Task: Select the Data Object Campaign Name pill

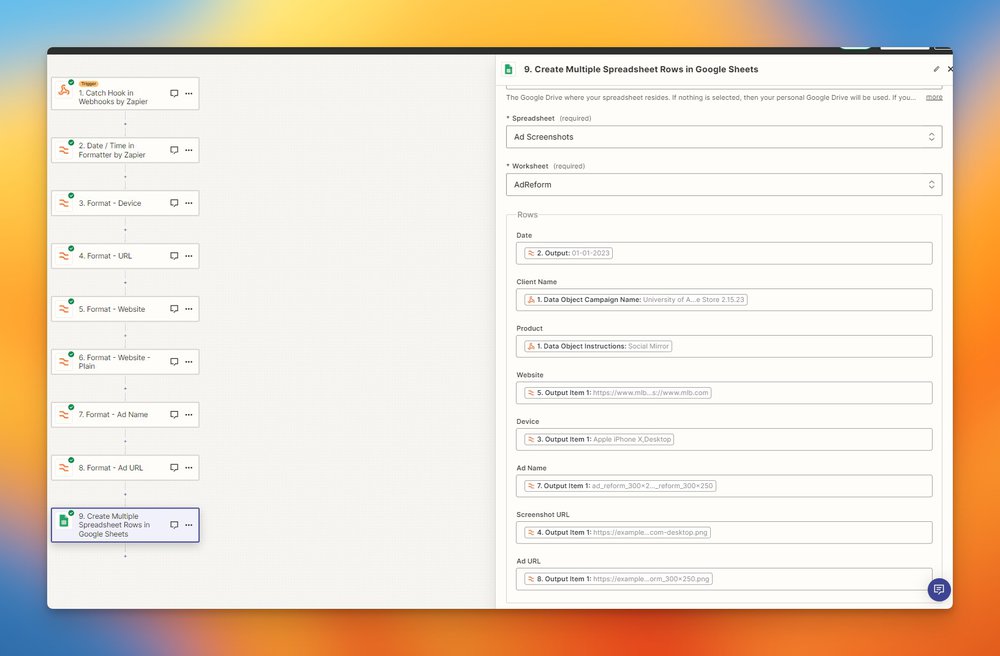Action: coord(636,300)
